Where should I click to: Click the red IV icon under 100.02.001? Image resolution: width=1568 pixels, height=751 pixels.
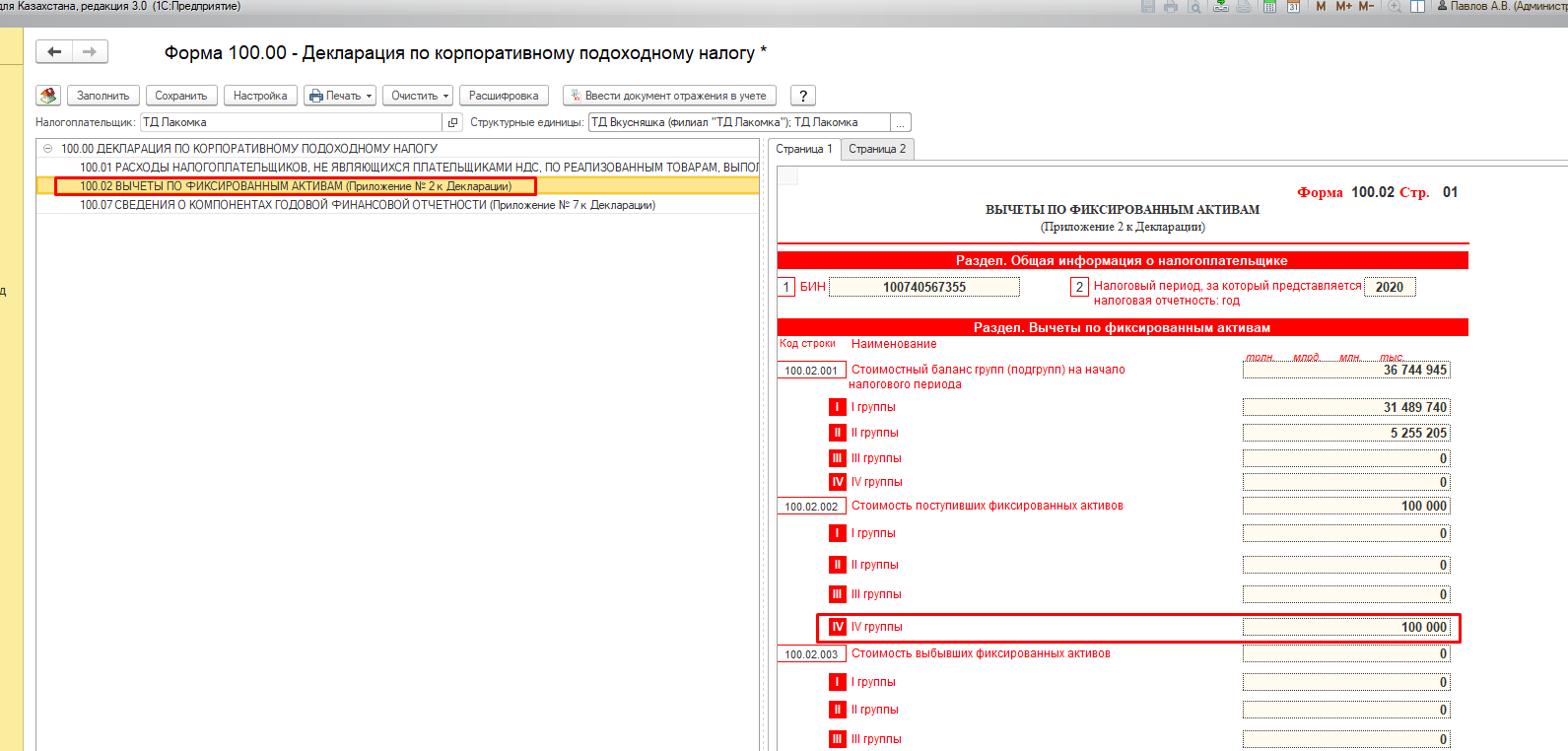[838, 482]
